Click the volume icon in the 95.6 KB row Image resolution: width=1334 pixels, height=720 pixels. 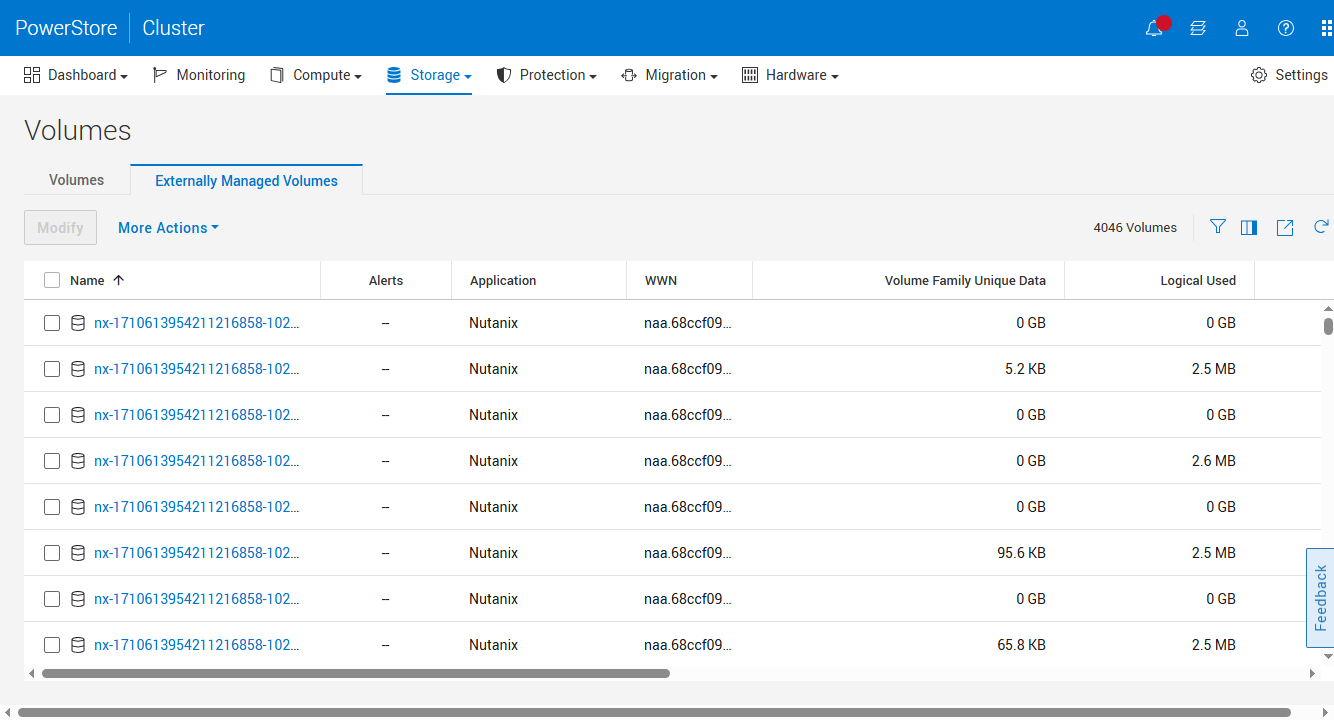click(x=78, y=553)
